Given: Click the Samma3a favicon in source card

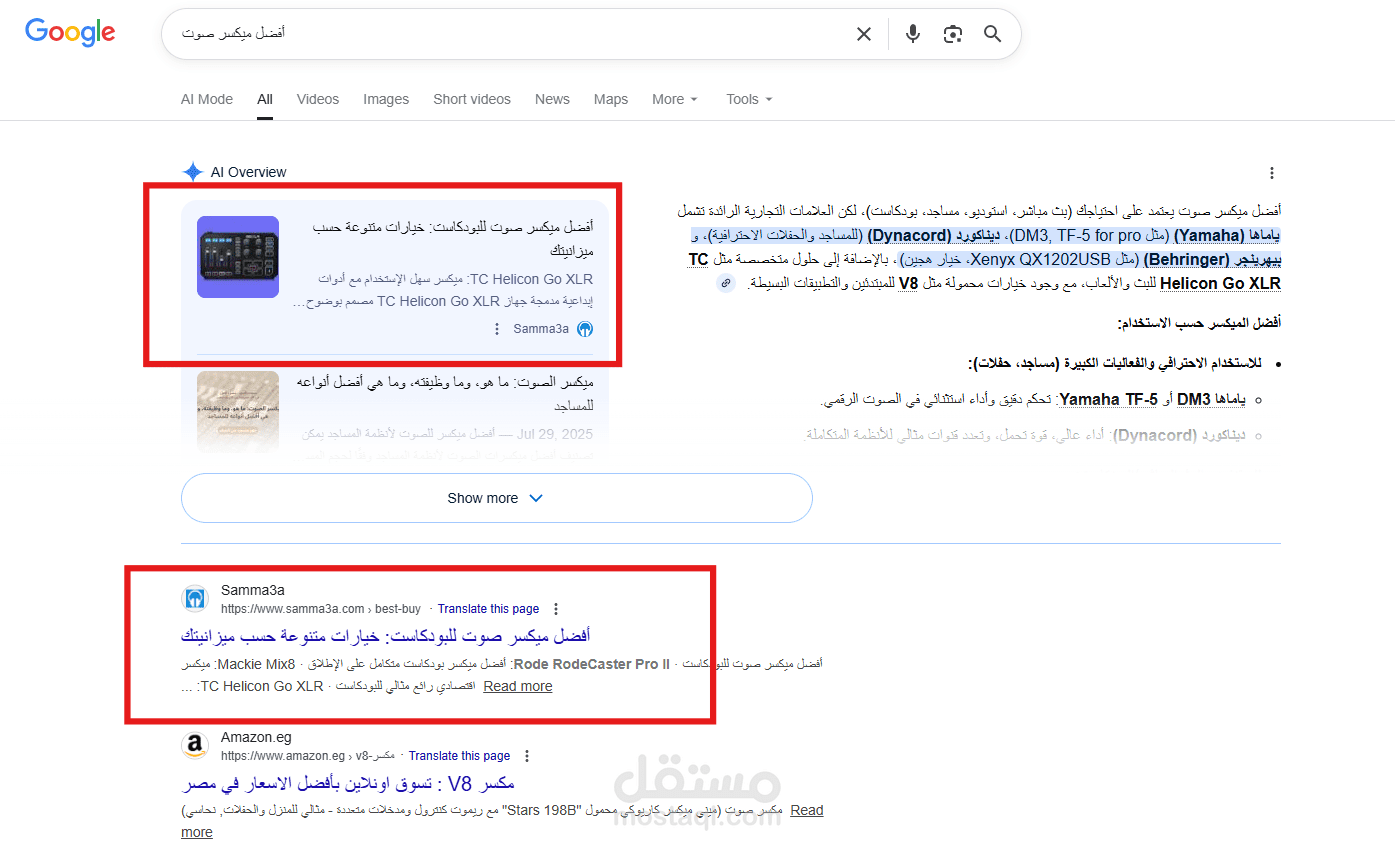Looking at the screenshot, I should (x=586, y=329).
